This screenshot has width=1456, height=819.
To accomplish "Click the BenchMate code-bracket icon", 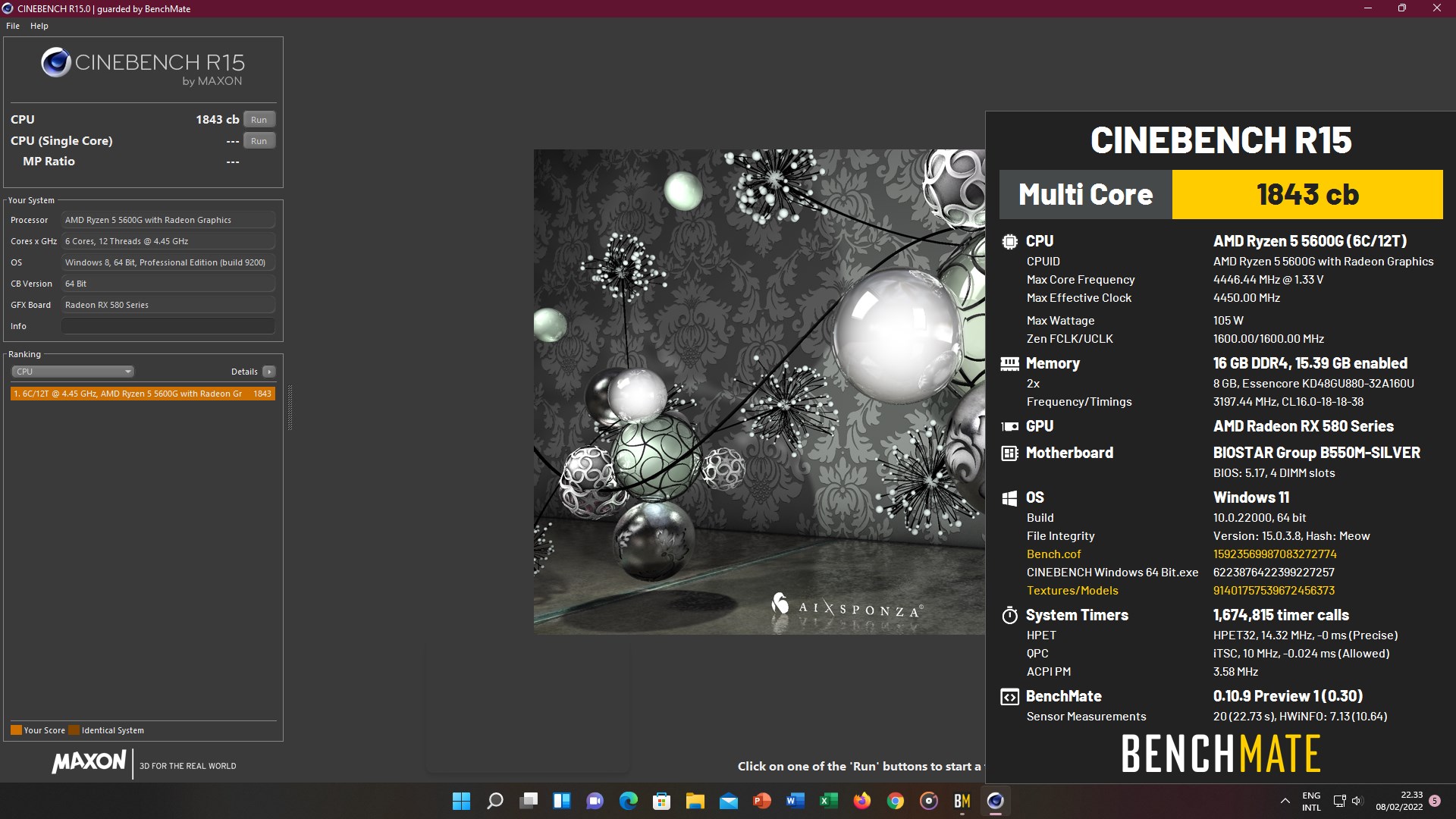I will (x=1009, y=697).
